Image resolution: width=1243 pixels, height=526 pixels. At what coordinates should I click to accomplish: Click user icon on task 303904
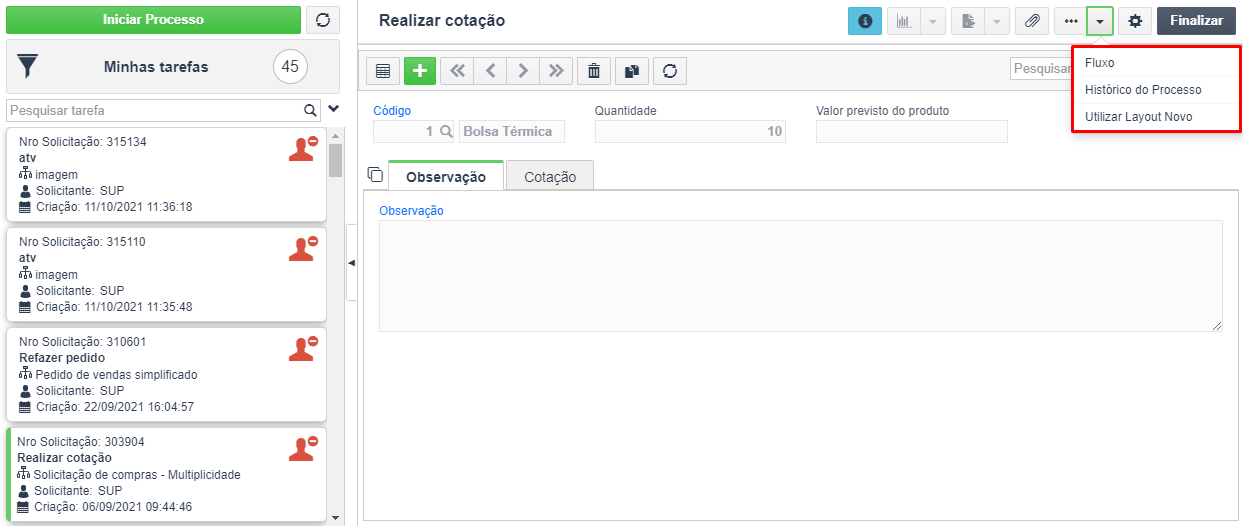coord(302,448)
